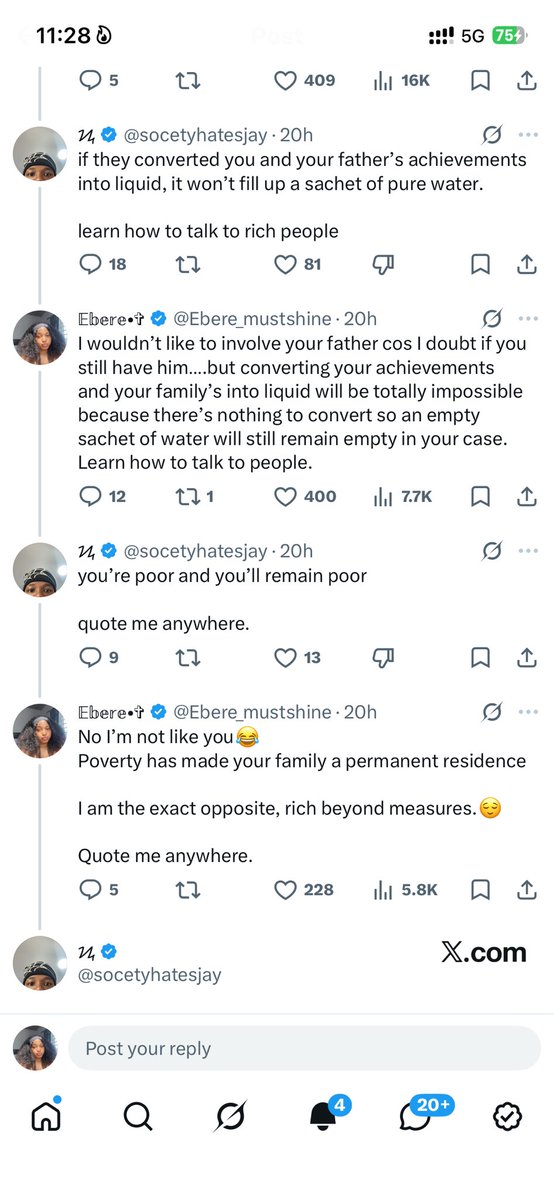
Task: Open more options on first @socetyhatesjay reply
Action: 527,134
